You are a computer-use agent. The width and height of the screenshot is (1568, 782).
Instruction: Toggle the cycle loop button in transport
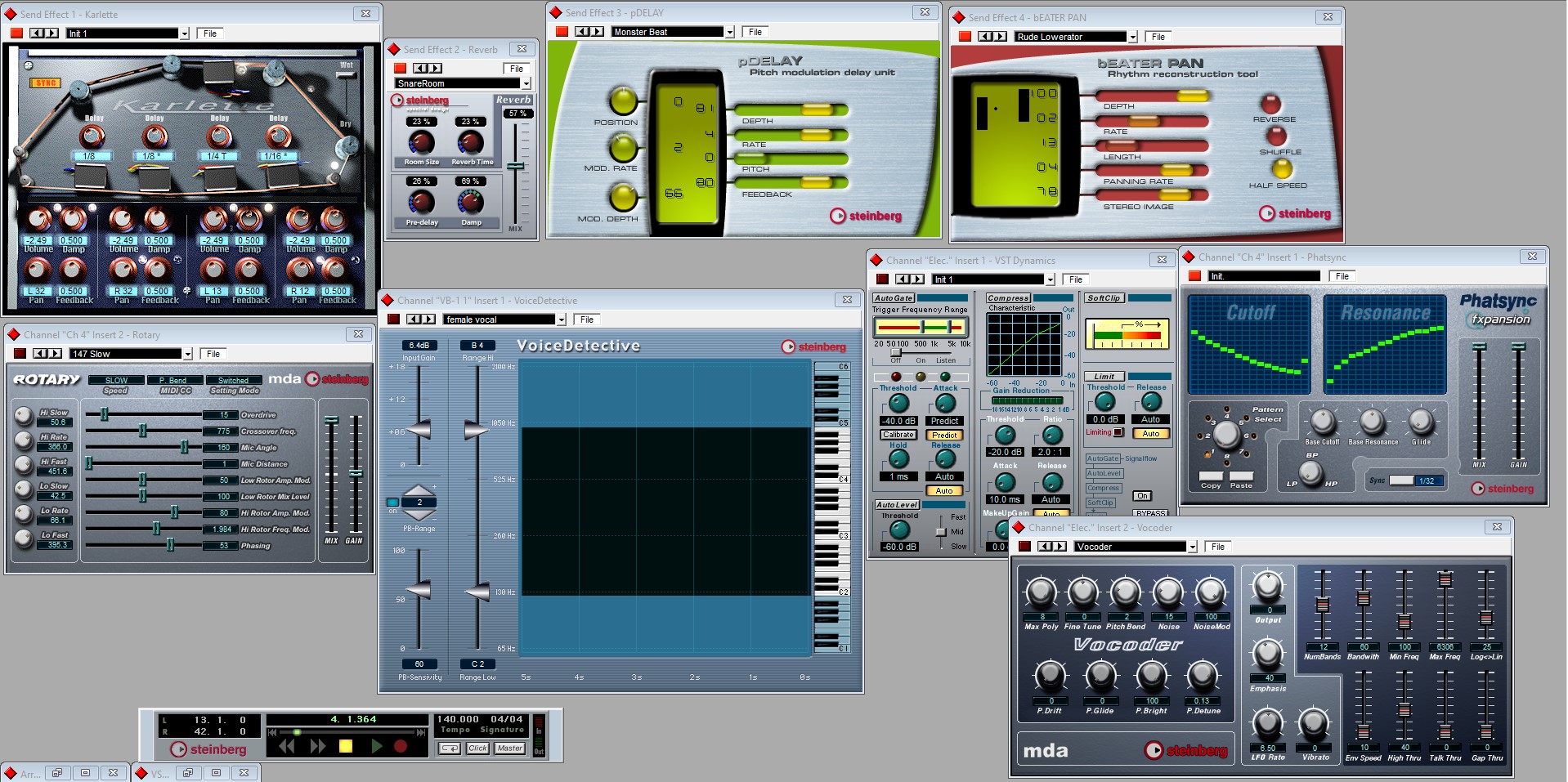[450, 748]
